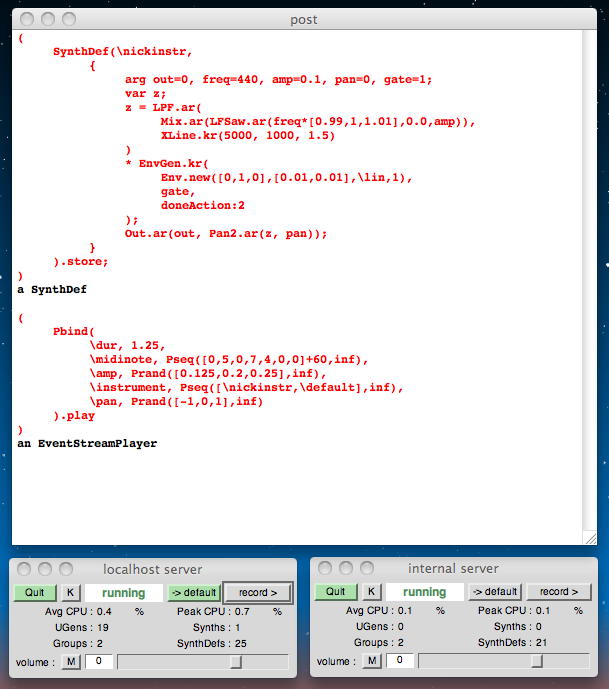The width and height of the screenshot is (609, 689).
Task: Click the '\instrument, Pseq' line
Action: [x=246, y=388]
